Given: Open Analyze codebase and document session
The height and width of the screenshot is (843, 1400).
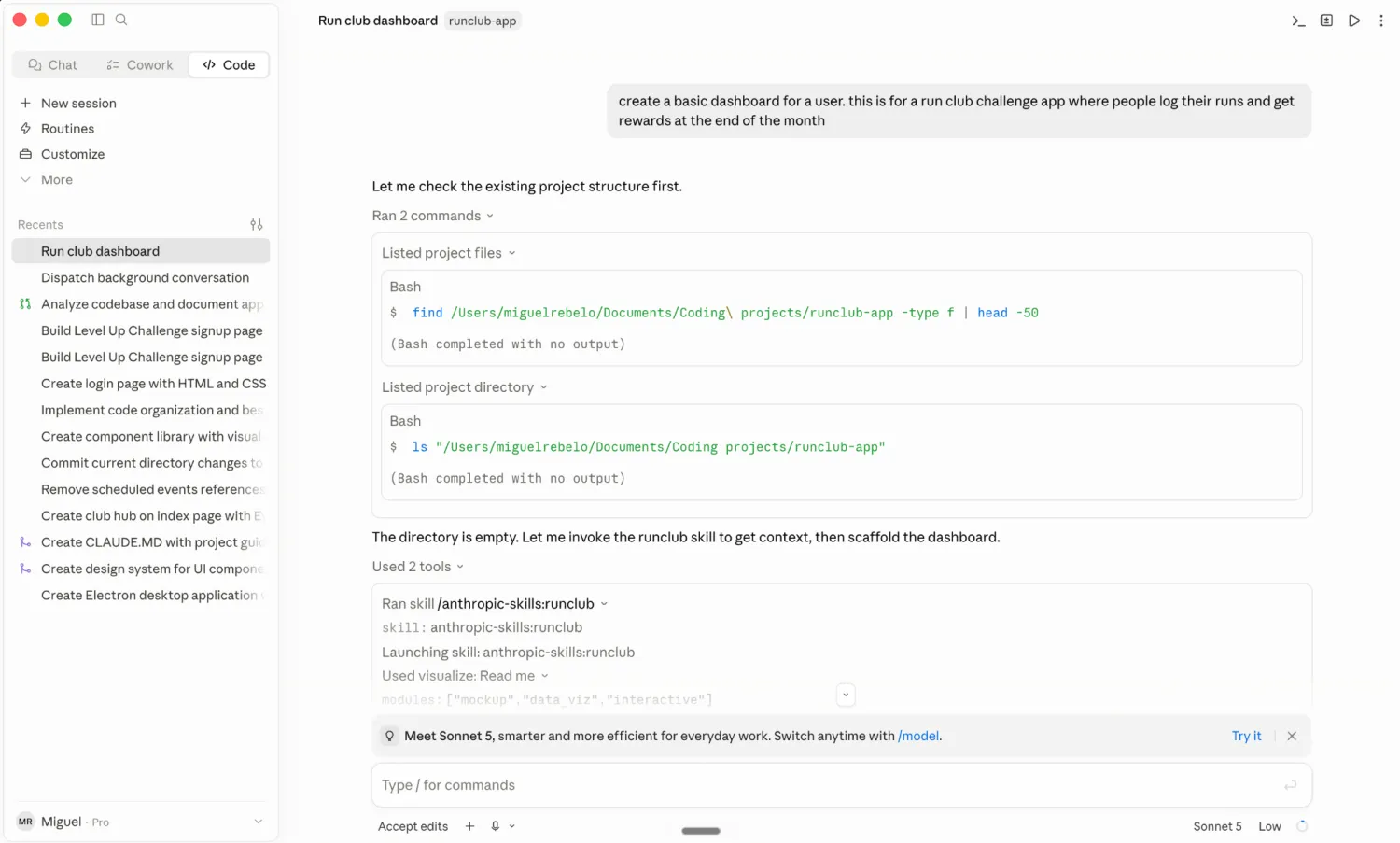Looking at the screenshot, I should tap(140, 304).
